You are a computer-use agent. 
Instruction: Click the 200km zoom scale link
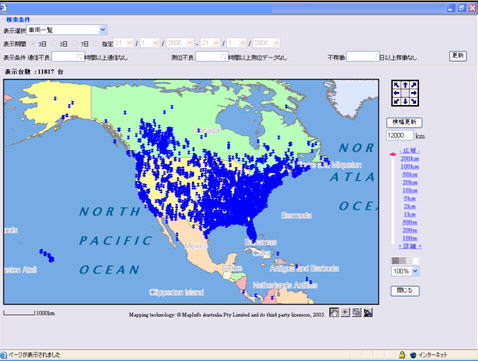click(410, 159)
